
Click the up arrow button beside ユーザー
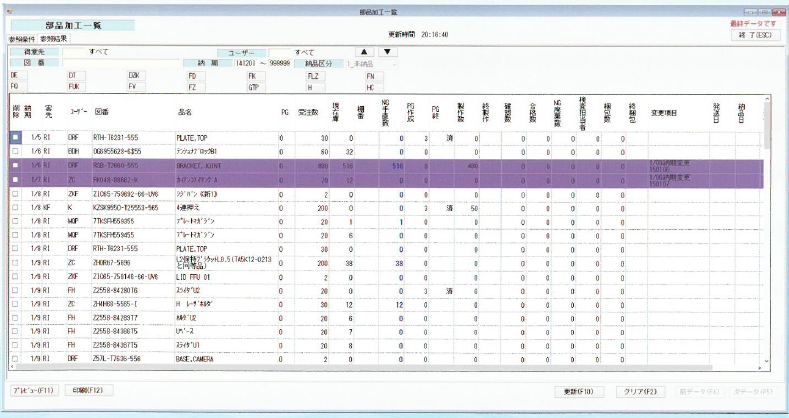click(364, 52)
